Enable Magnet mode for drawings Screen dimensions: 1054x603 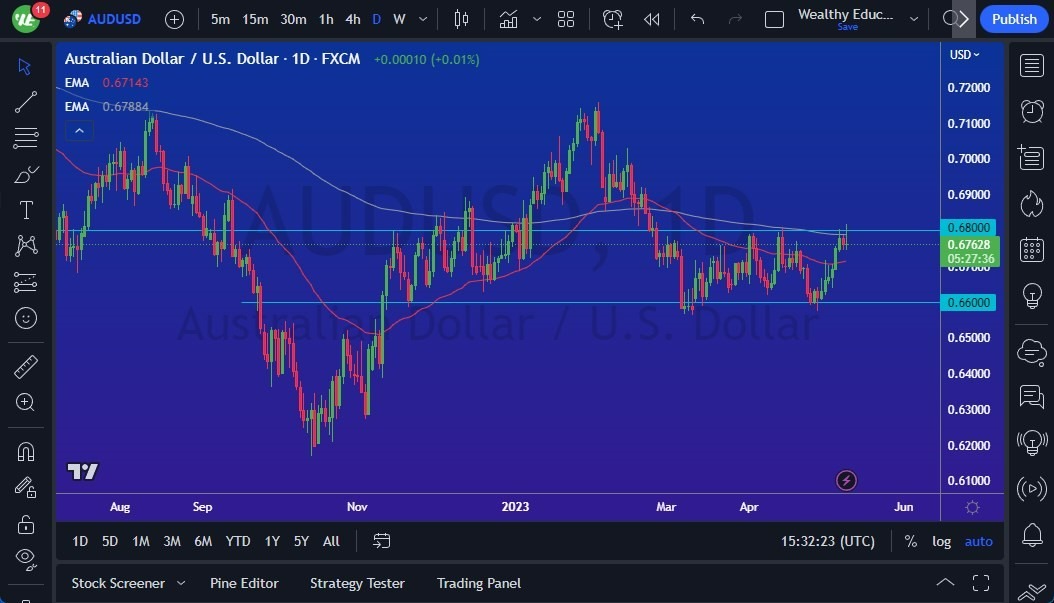[25, 451]
